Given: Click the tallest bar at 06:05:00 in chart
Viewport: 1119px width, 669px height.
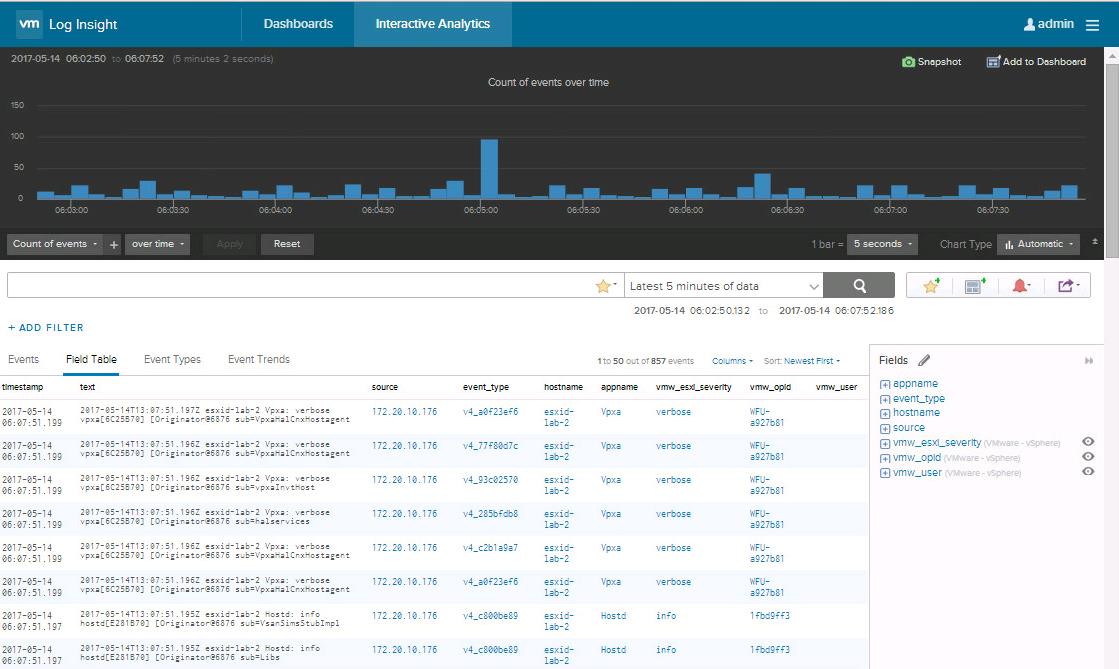Looking at the screenshot, I should click(x=489, y=168).
